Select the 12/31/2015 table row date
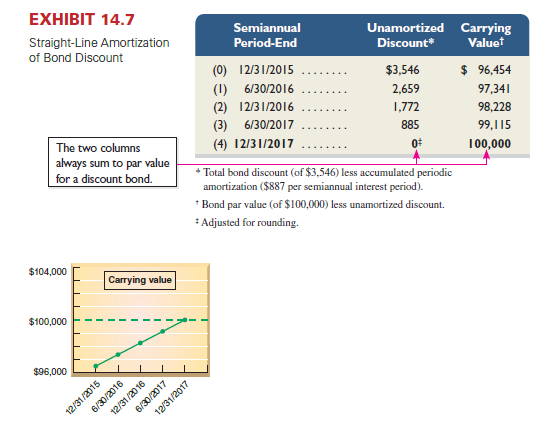Viewport: 541px width, 433px height. point(266,70)
